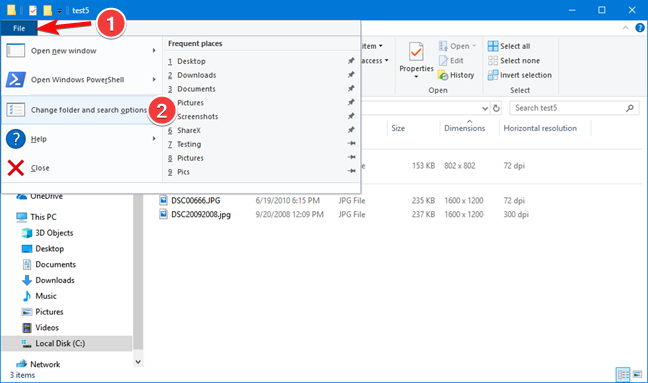This screenshot has width=648, height=383.
Task: Choose Invert selection in ribbon
Action: coord(520,75)
